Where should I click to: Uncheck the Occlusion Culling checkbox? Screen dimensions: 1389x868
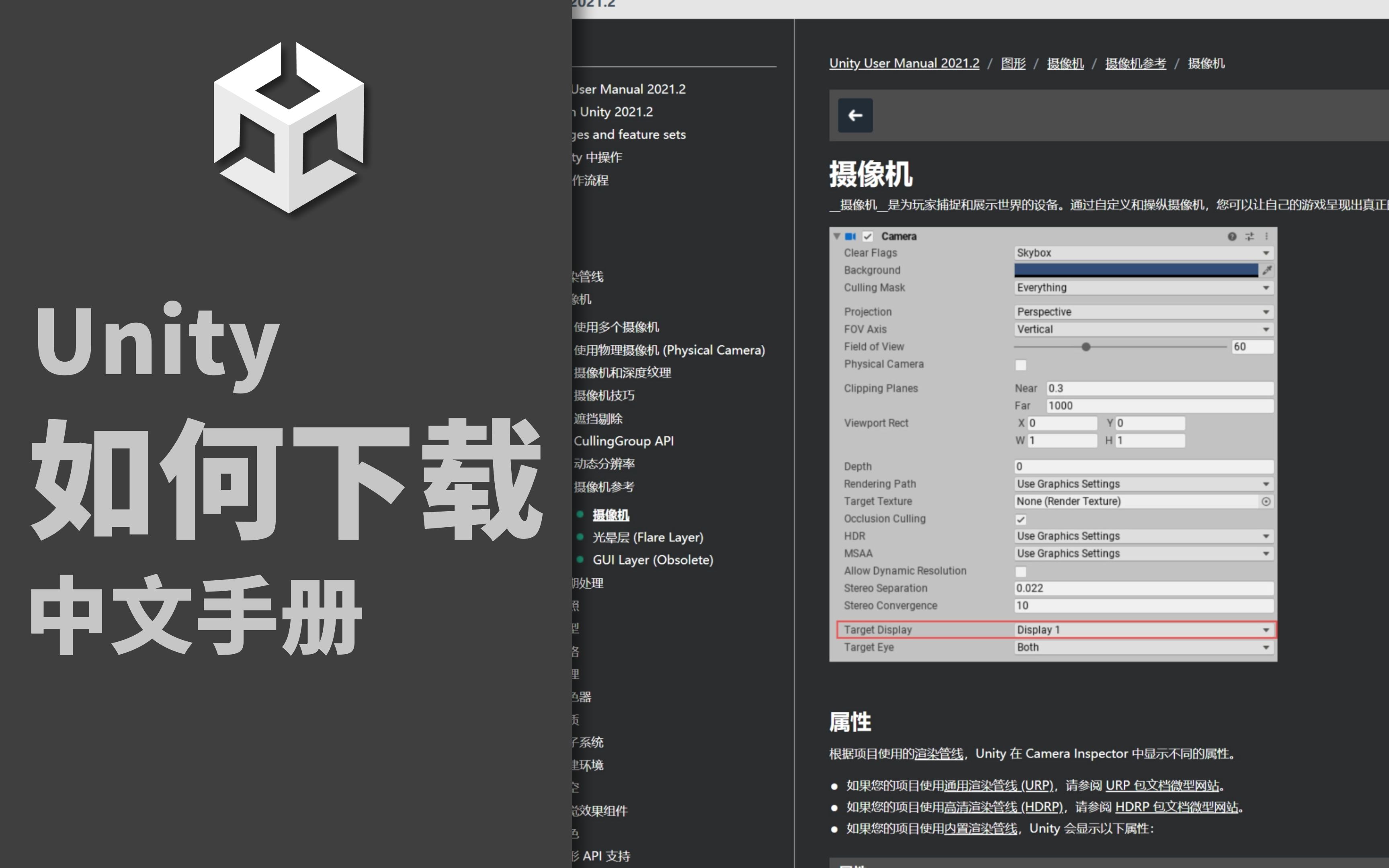click(1020, 520)
